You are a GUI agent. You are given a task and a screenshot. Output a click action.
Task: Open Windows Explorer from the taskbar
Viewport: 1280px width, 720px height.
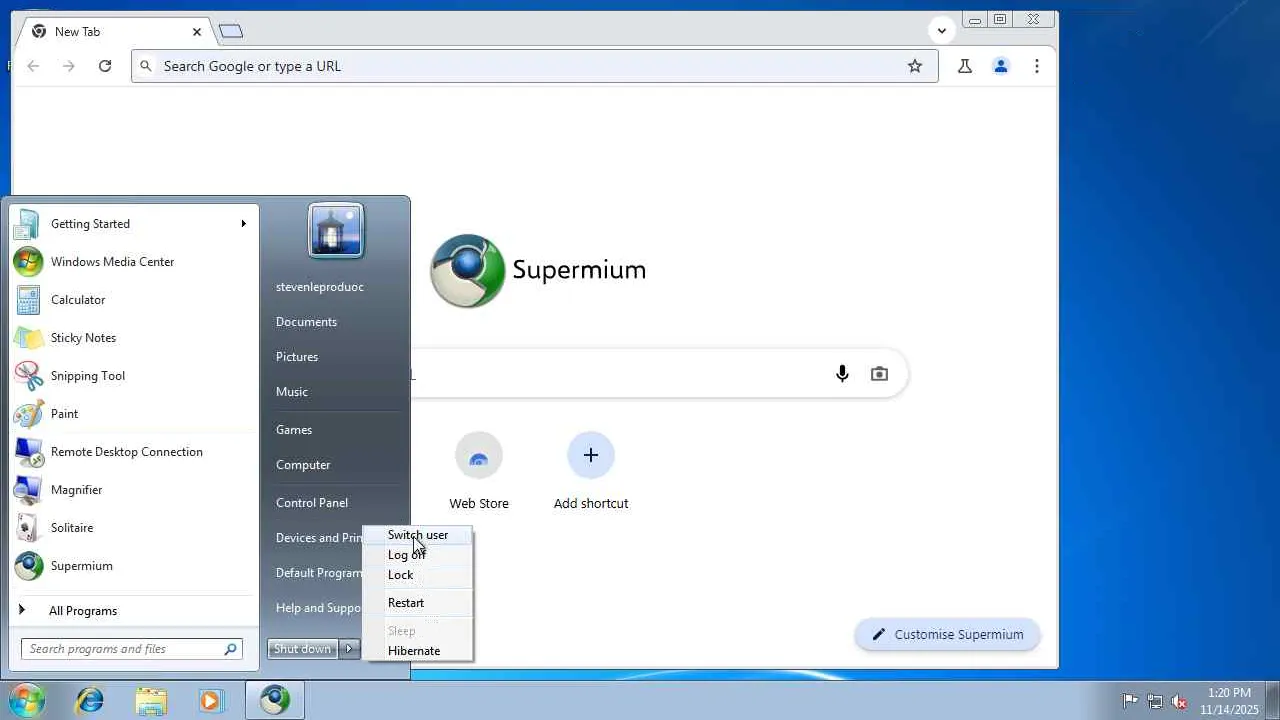(151, 700)
